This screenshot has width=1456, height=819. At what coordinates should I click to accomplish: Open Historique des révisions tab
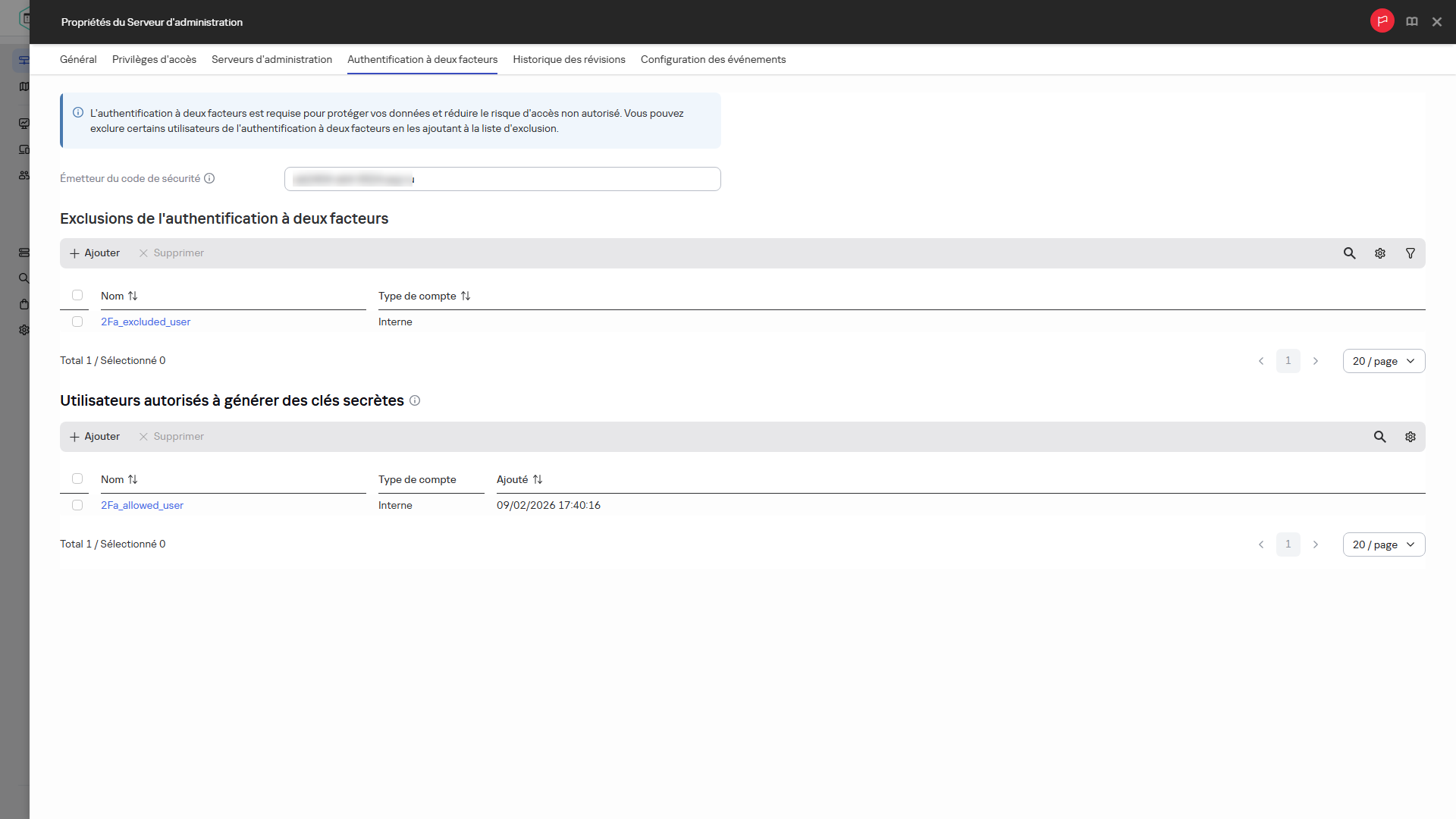pyautogui.click(x=569, y=59)
